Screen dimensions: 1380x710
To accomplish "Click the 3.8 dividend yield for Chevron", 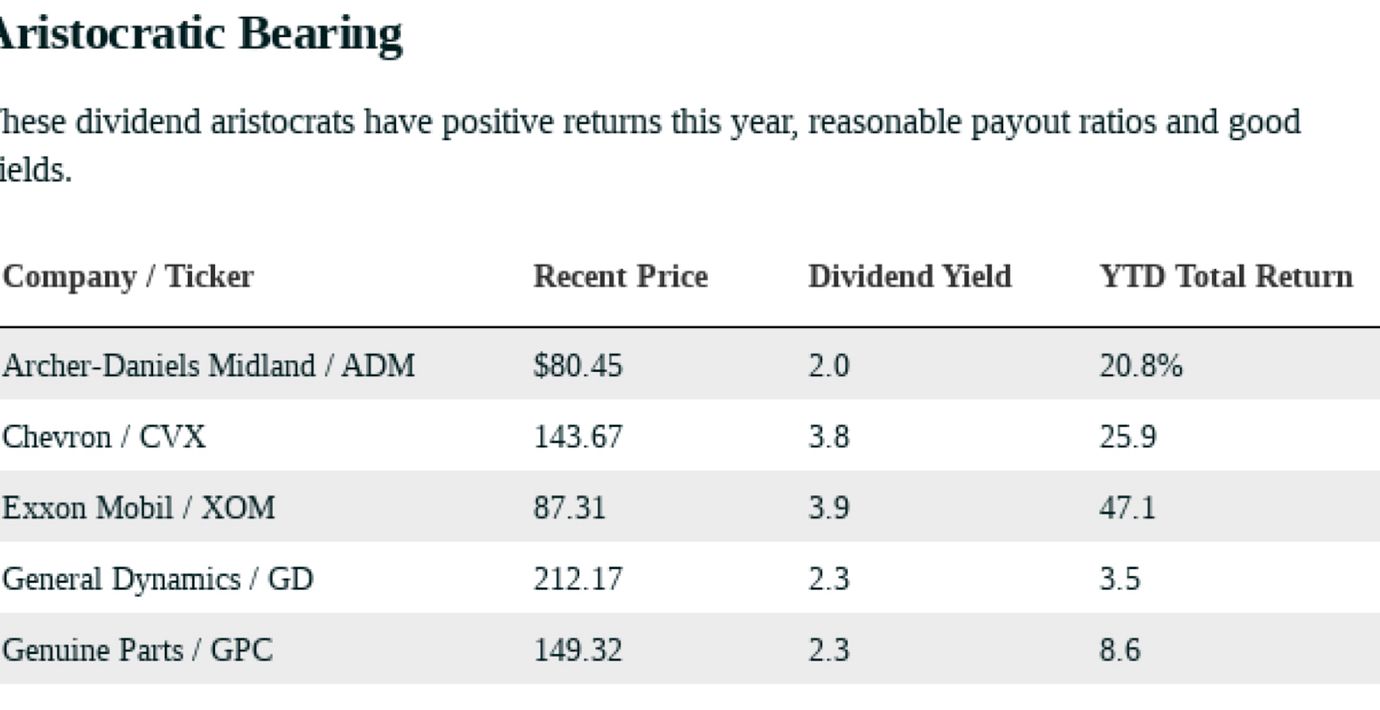I will pos(828,437).
